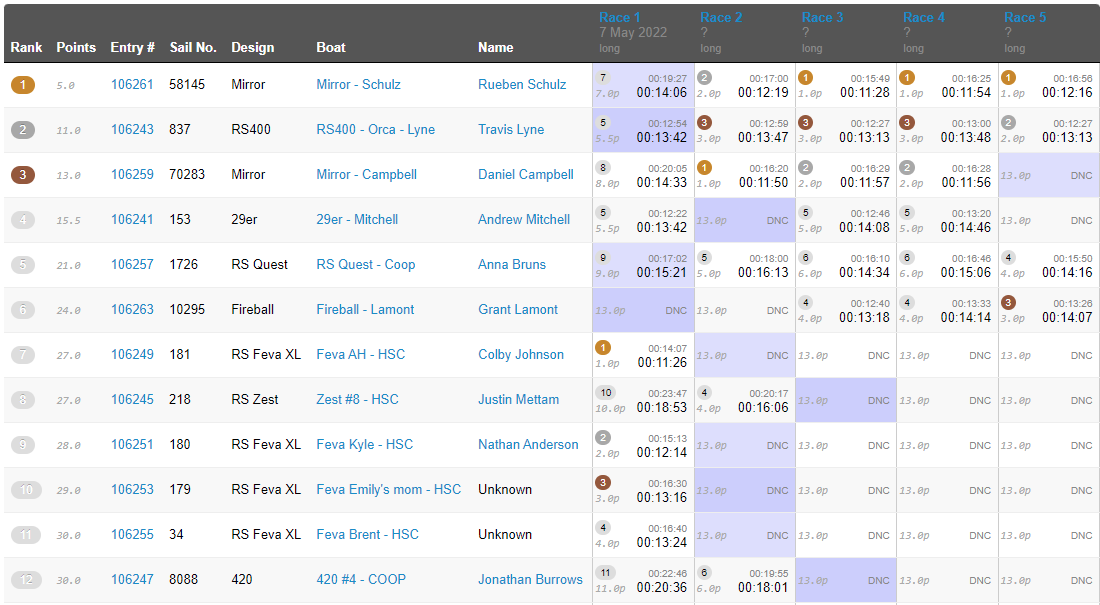Click the rank 6 badge in Grant Lamont's row
This screenshot has width=1100, height=605.
pyautogui.click(x=22, y=310)
